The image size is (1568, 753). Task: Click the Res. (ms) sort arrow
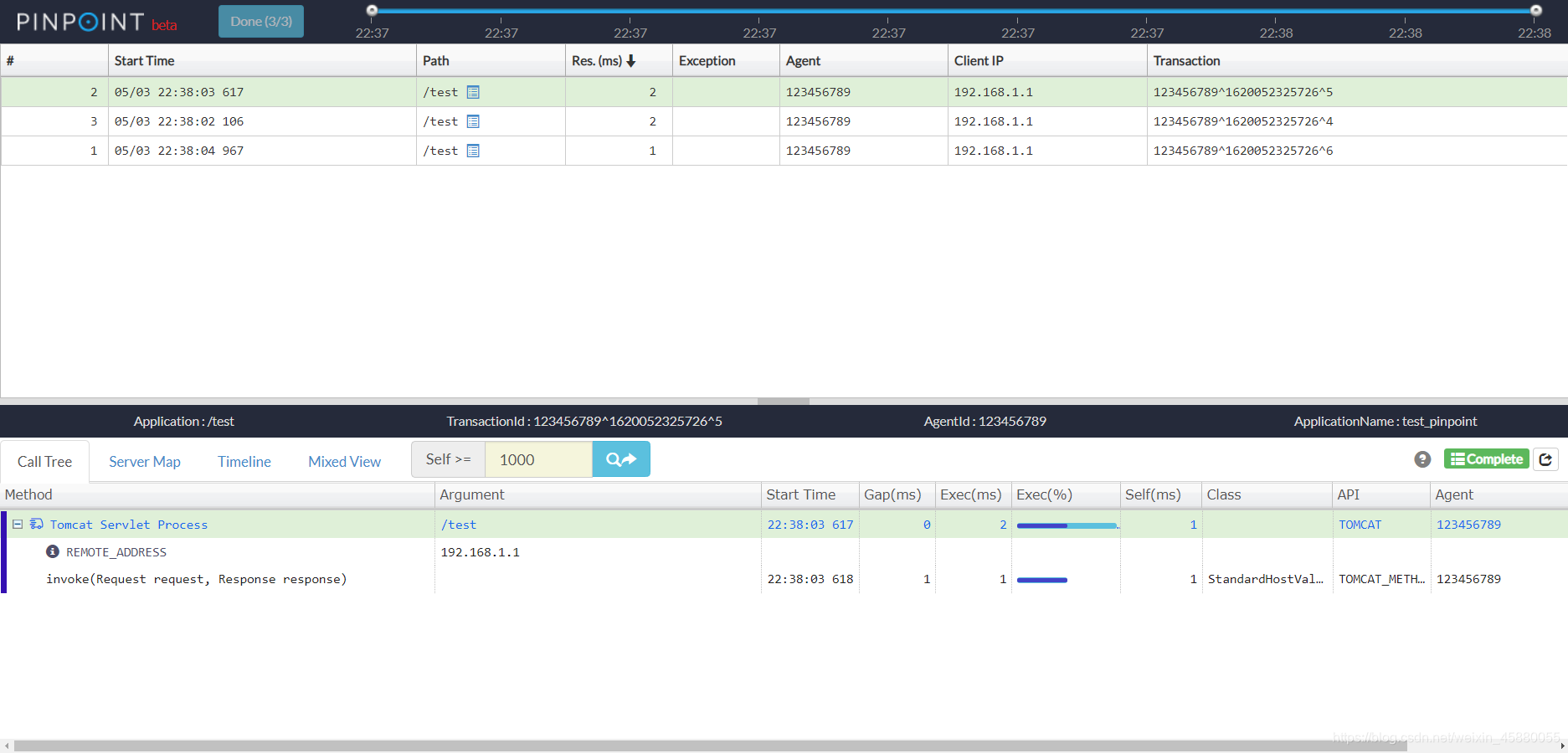pyautogui.click(x=631, y=61)
